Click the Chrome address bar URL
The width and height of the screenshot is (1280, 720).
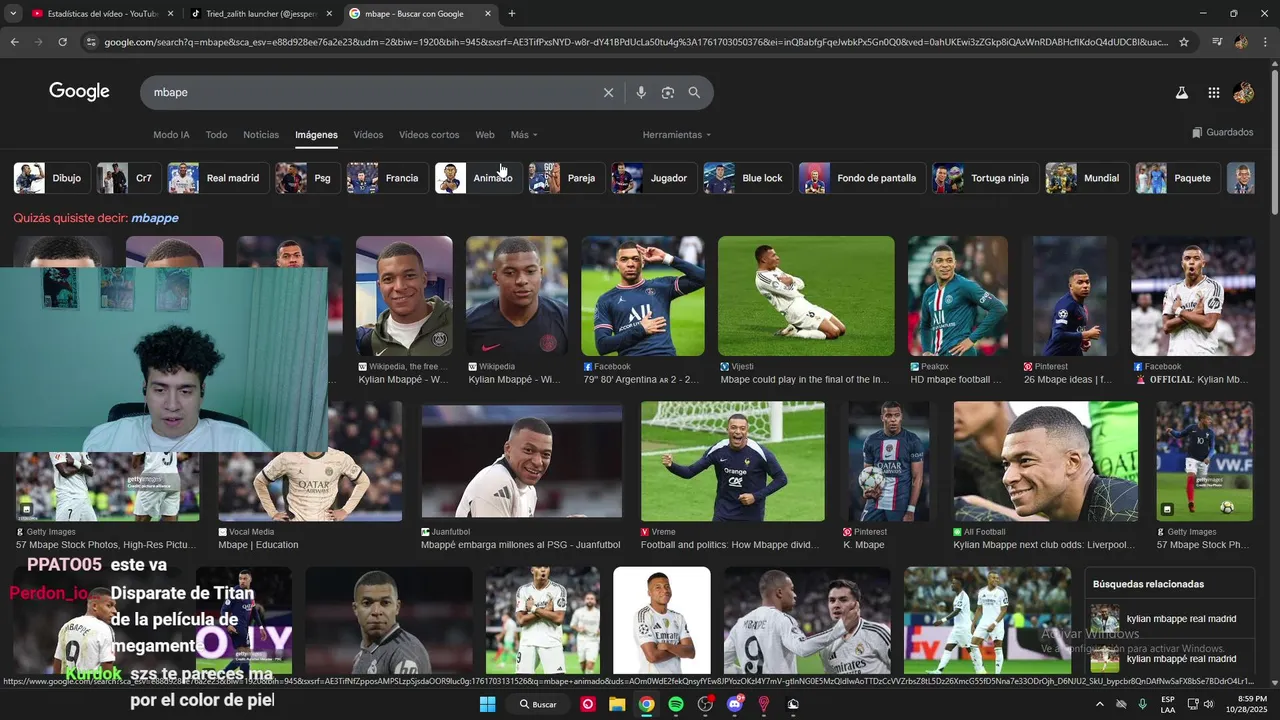(x=635, y=42)
